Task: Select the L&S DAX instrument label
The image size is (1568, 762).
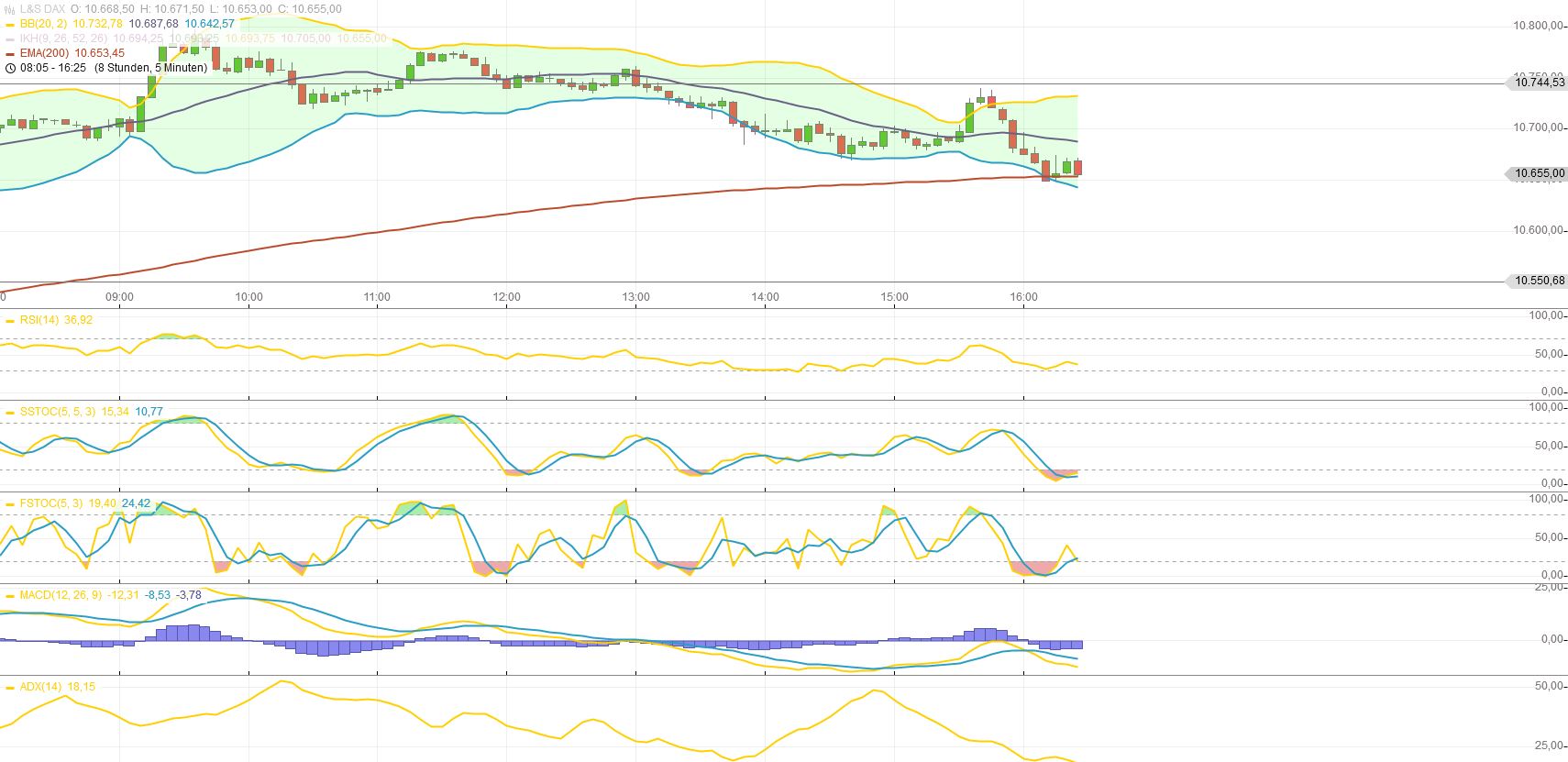Action: coord(42,9)
